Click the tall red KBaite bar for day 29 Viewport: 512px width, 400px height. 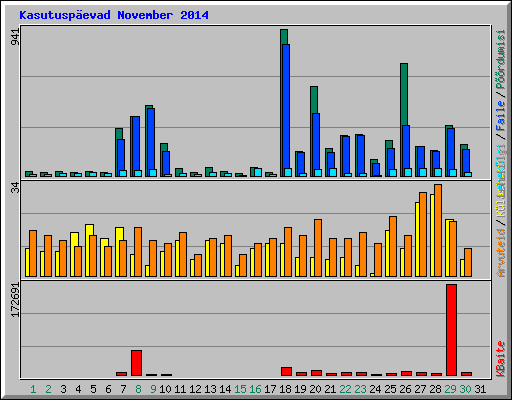[x=451, y=330]
